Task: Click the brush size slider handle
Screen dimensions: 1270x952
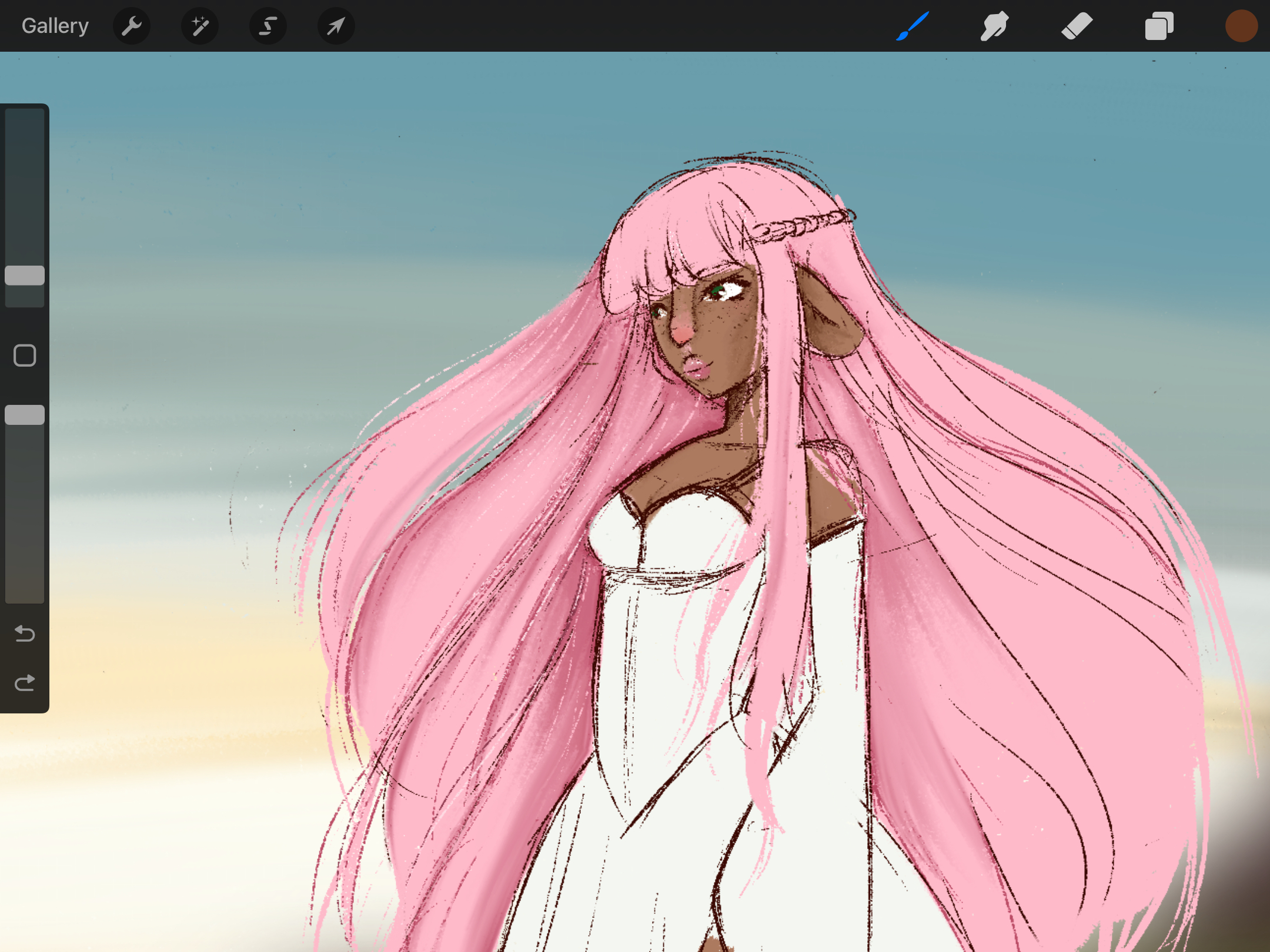Action: 25,276
